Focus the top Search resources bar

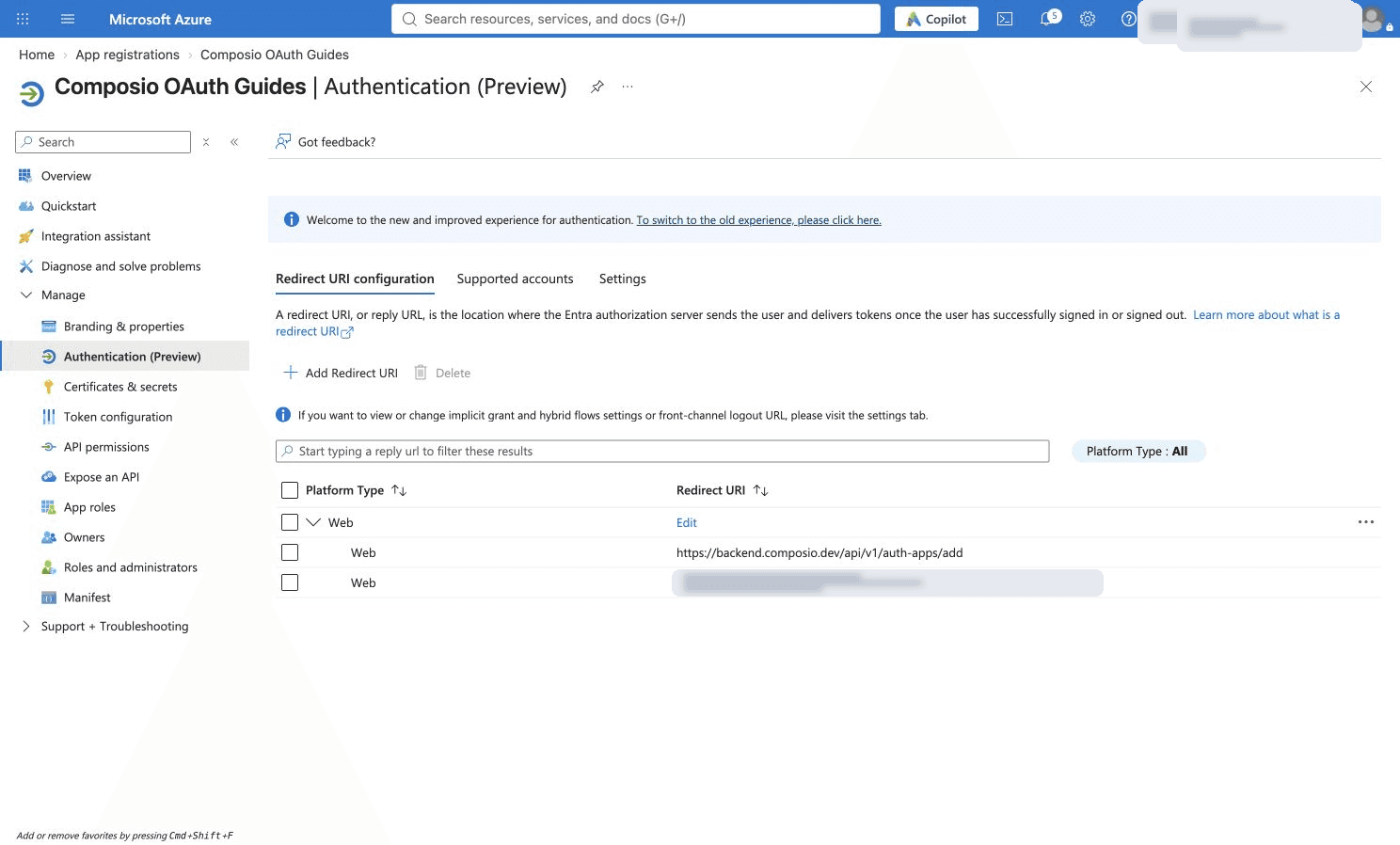636,19
